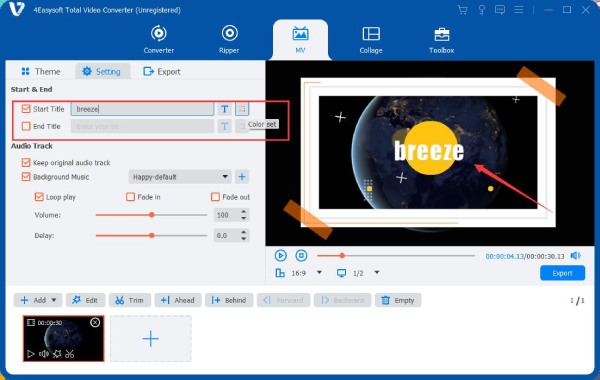Increase delay value with up arrow
Image resolution: width=600 pixels, height=380 pixels.
[244, 232]
